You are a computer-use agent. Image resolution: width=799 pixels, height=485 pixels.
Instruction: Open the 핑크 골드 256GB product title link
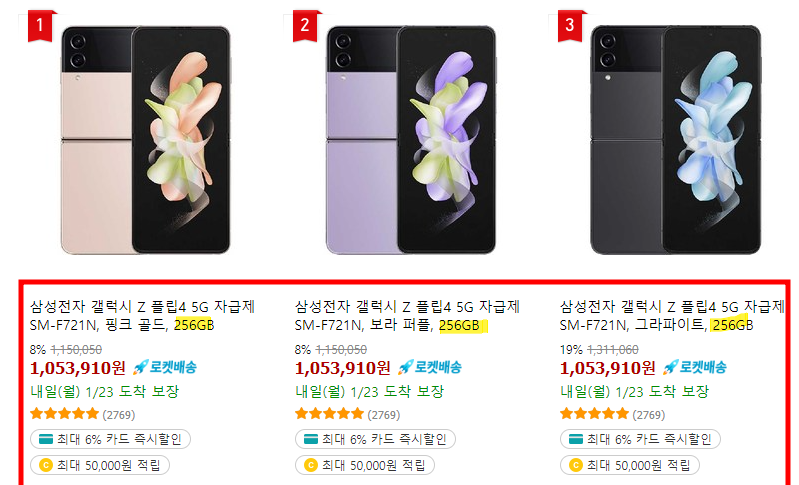tap(142, 316)
